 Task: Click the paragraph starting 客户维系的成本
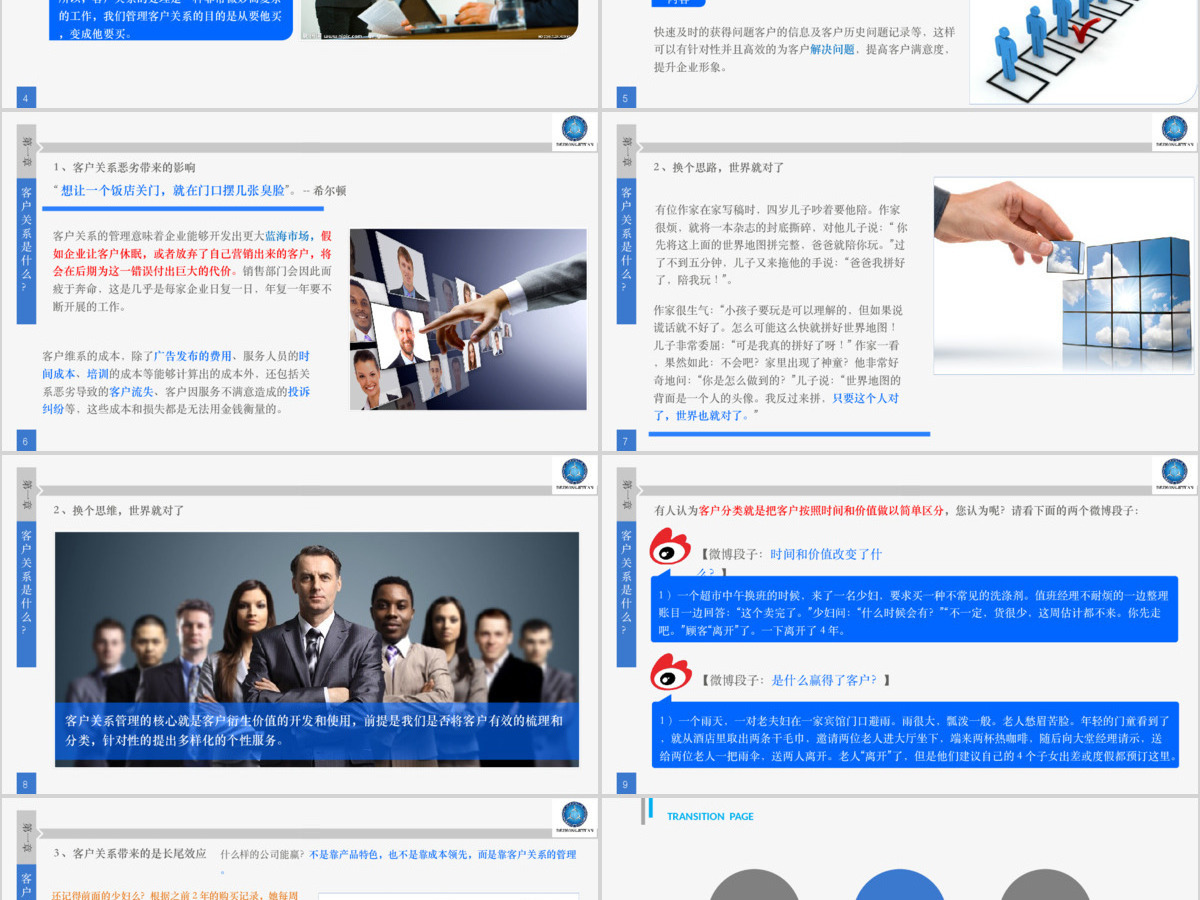click(178, 383)
